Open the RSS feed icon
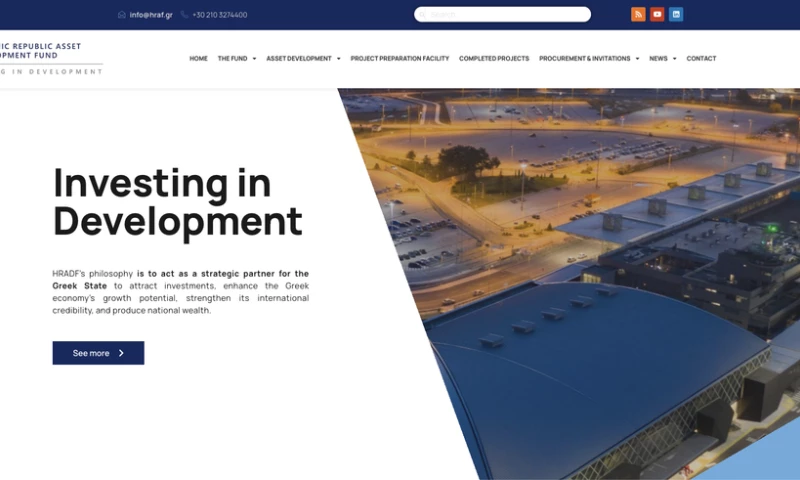Viewport: 800px width, 480px height. coord(638,14)
